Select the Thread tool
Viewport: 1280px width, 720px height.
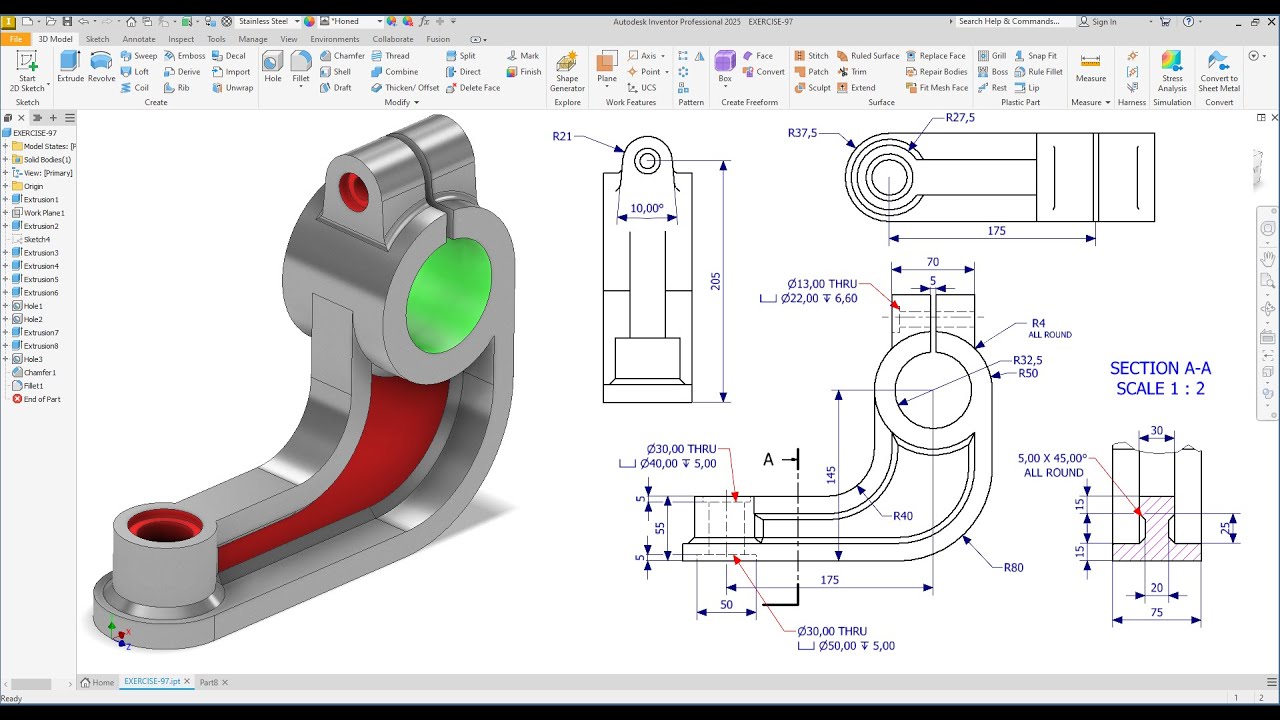click(x=390, y=56)
